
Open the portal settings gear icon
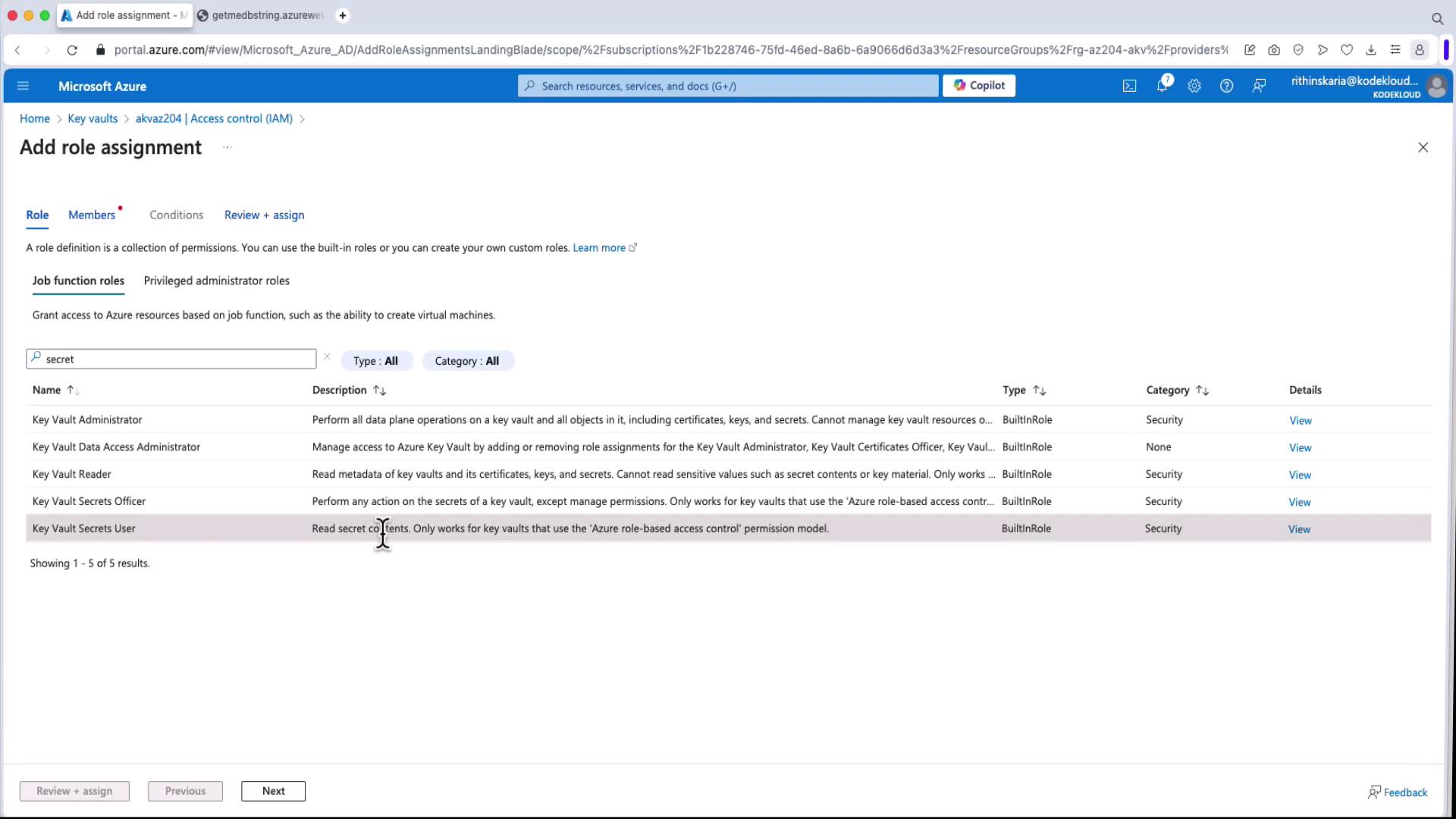[x=1194, y=86]
